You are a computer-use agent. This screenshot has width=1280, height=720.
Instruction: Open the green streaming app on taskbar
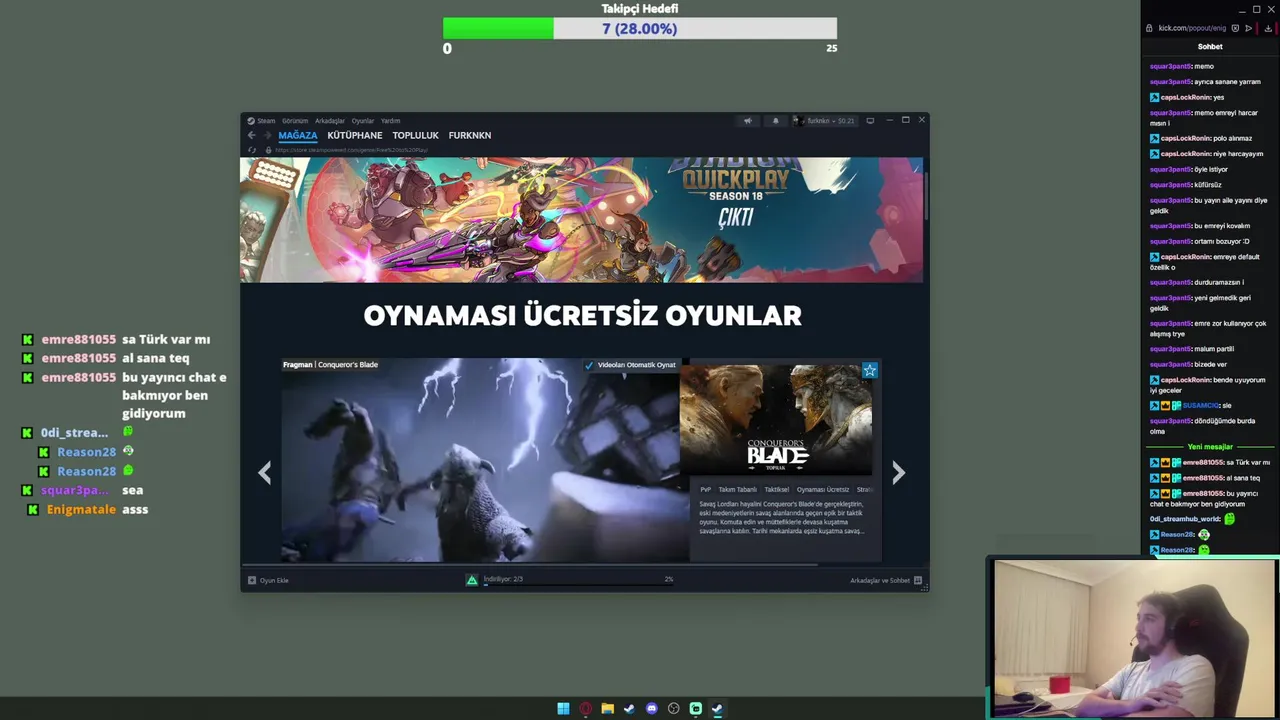pyautogui.click(x=695, y=709)
